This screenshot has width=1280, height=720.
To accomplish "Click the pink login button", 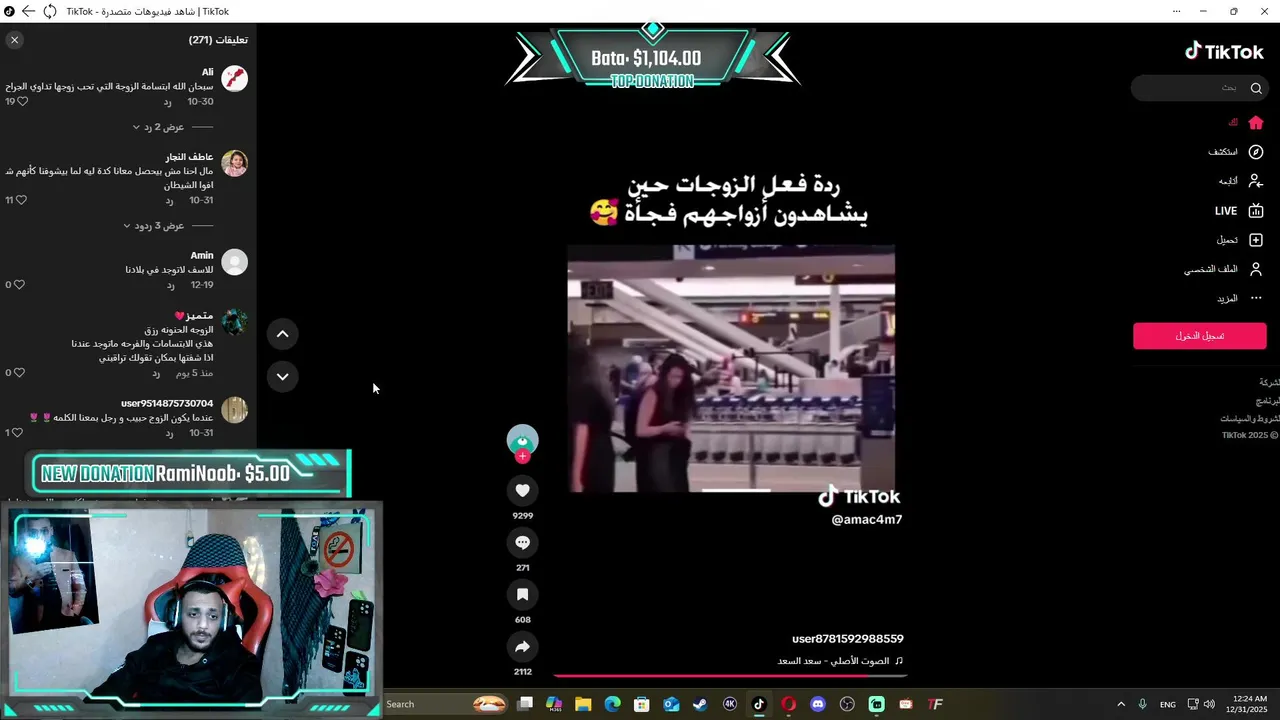I will pyautogui.click(x=1200, y=336).
